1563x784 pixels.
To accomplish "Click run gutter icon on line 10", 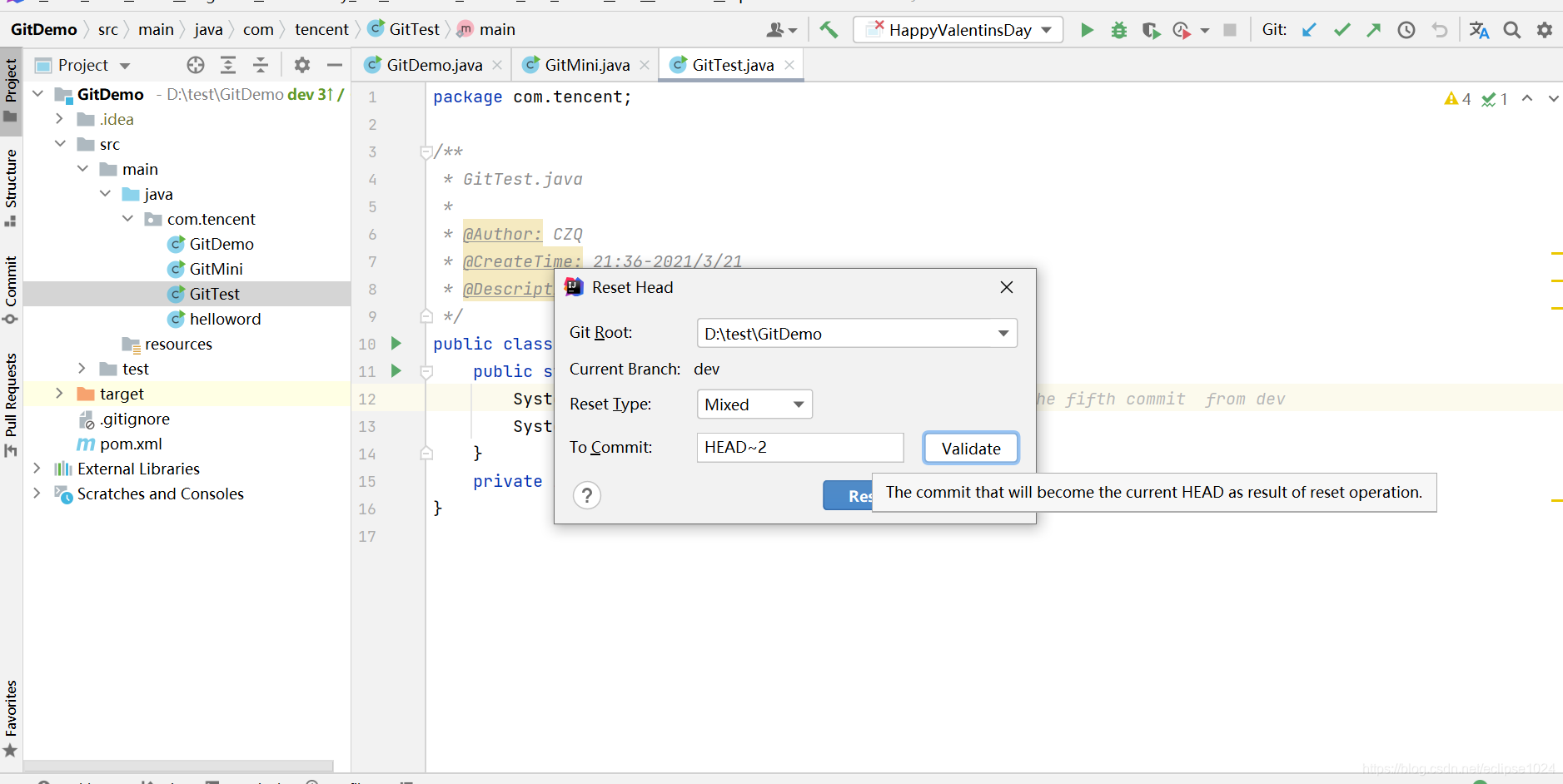I will coord(396,343).
